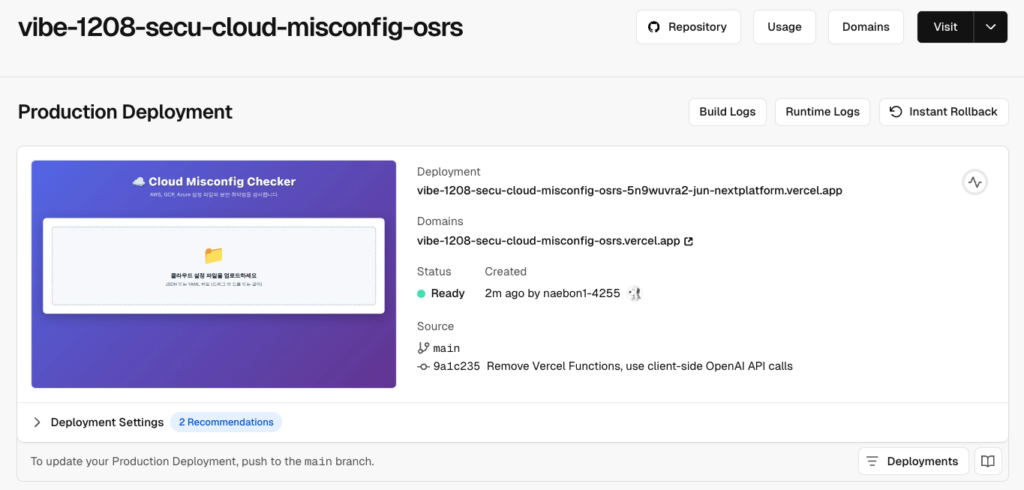Open the vibe-1208-secu-cloud-misconfig-osrs.vercel.app domain link
This screenshot has width=1024, height=490.
[x=548, y=241]
